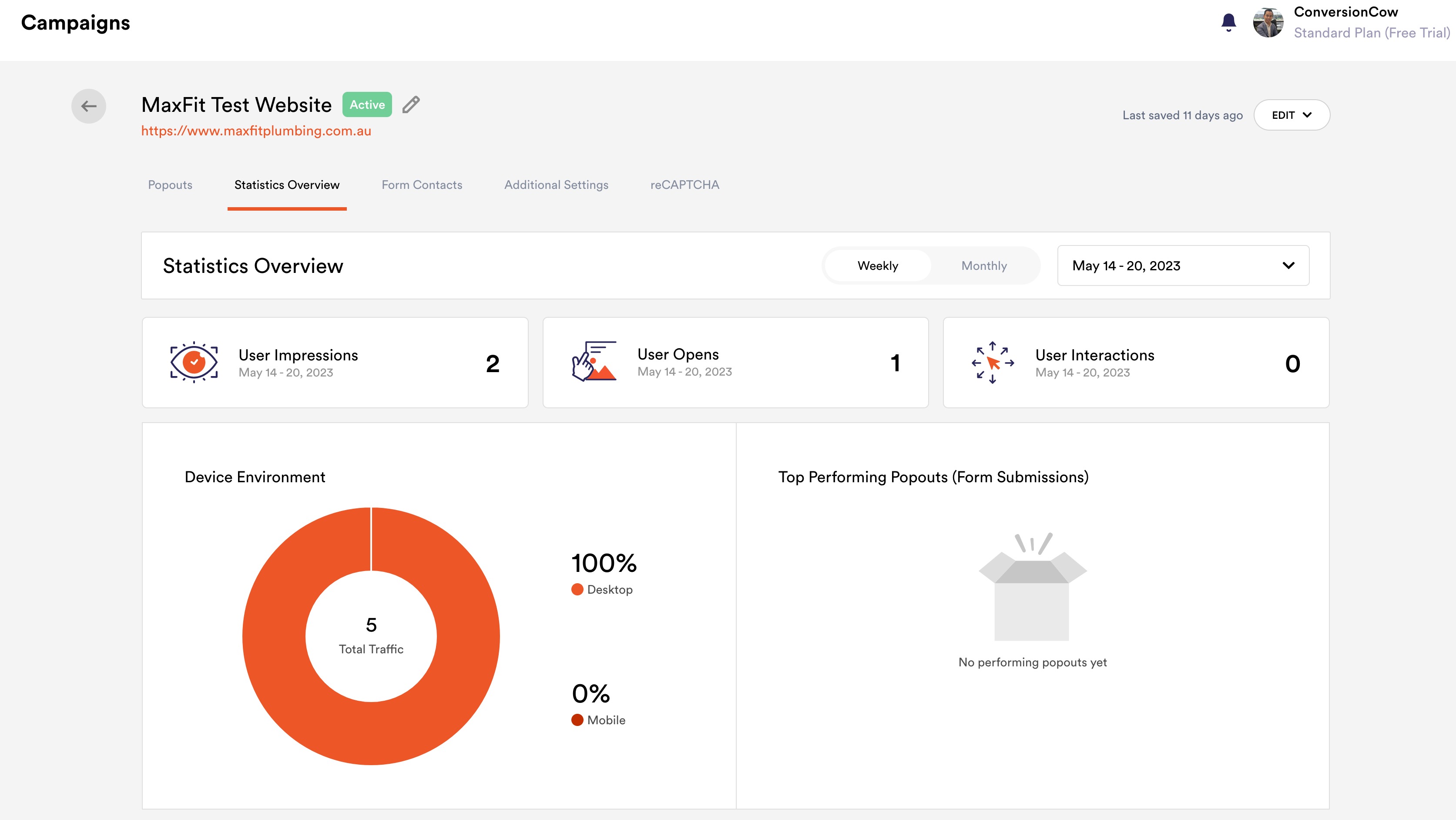Switch statistics view to Weekly
Viewport: 1456px width, 820px height.
click(877, 266)
